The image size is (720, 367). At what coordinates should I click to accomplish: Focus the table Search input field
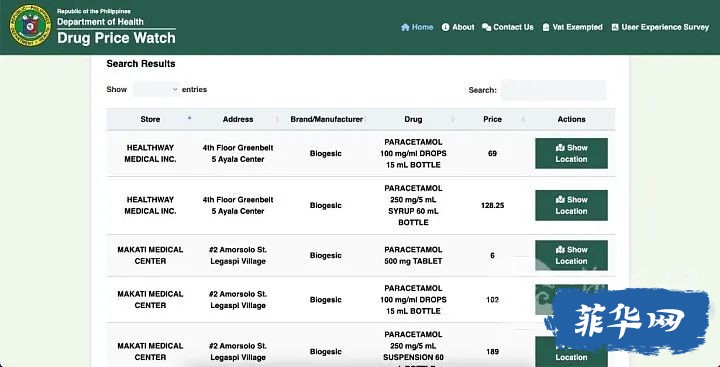pyautogui.click(x=554, y=90)
